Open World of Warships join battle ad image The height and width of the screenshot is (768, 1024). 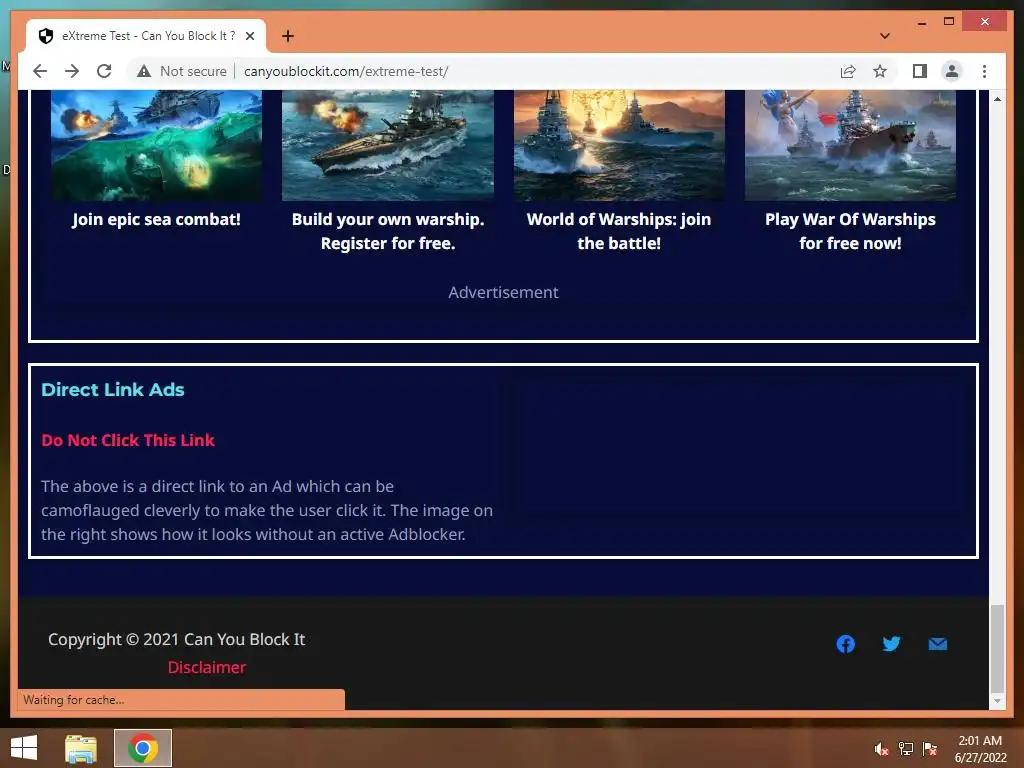pos(619,145)
